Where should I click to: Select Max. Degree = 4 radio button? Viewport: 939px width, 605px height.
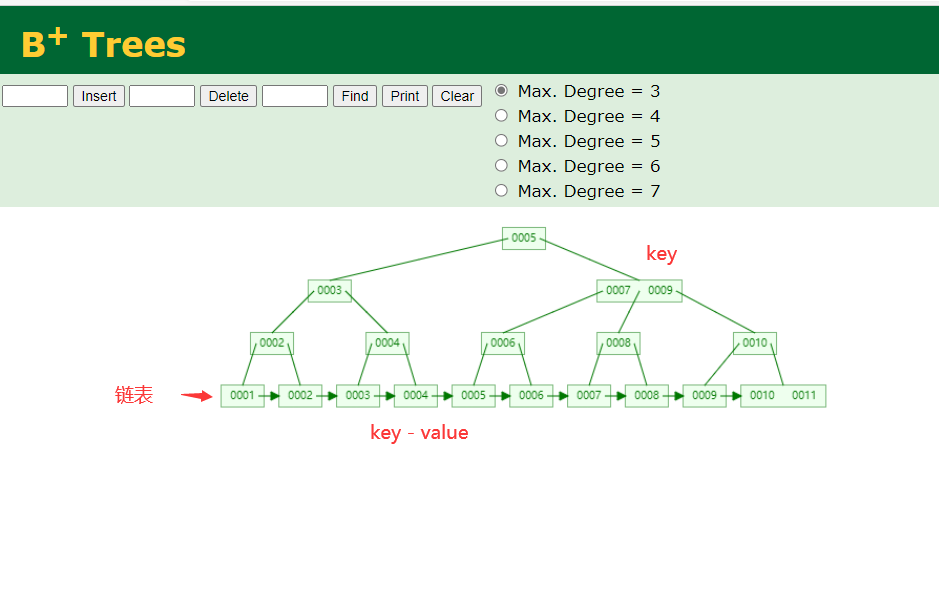point(501,116)
